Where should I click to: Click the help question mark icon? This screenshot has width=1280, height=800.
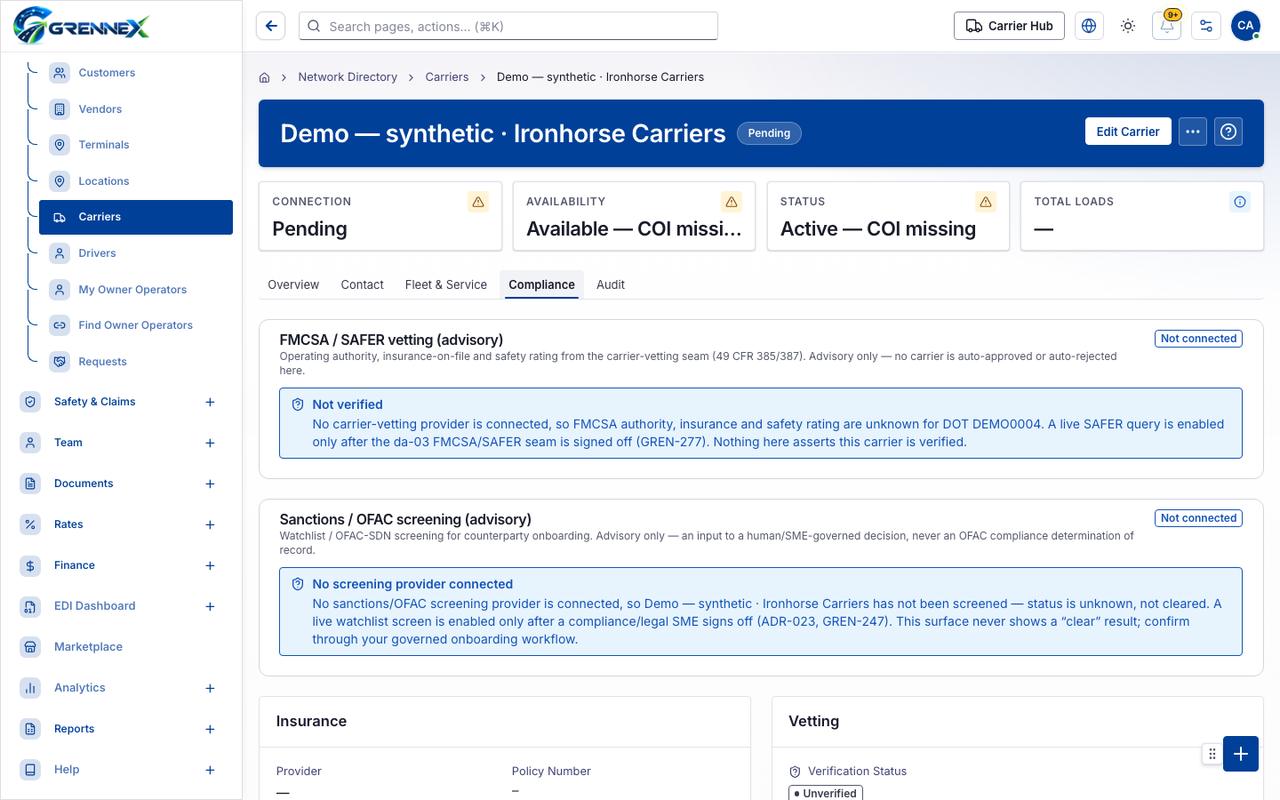(x=1229, y=132)
